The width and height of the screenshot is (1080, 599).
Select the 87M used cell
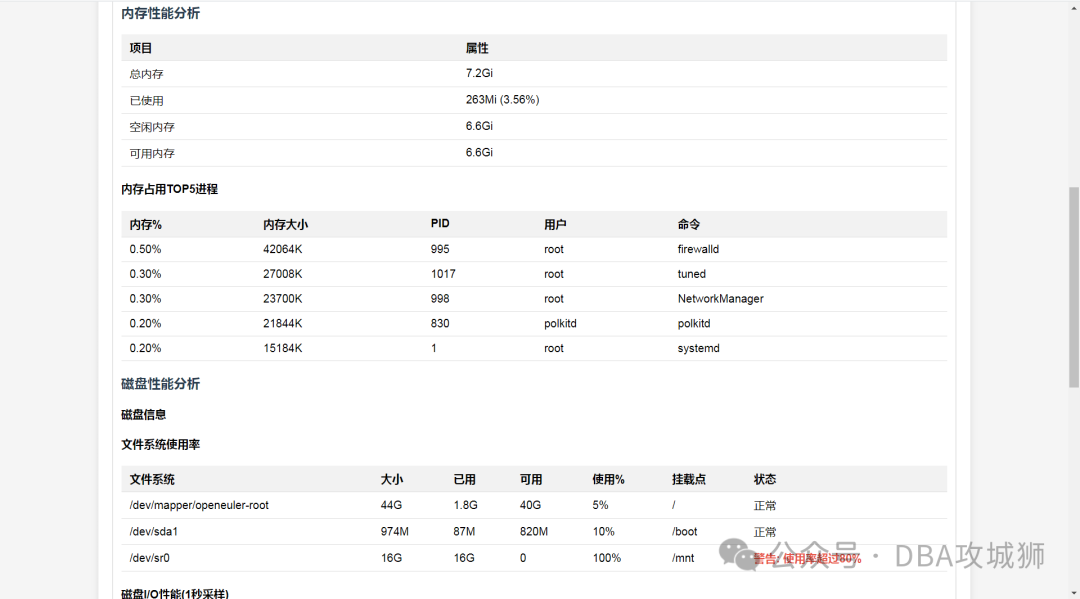(x=464, y=532)
